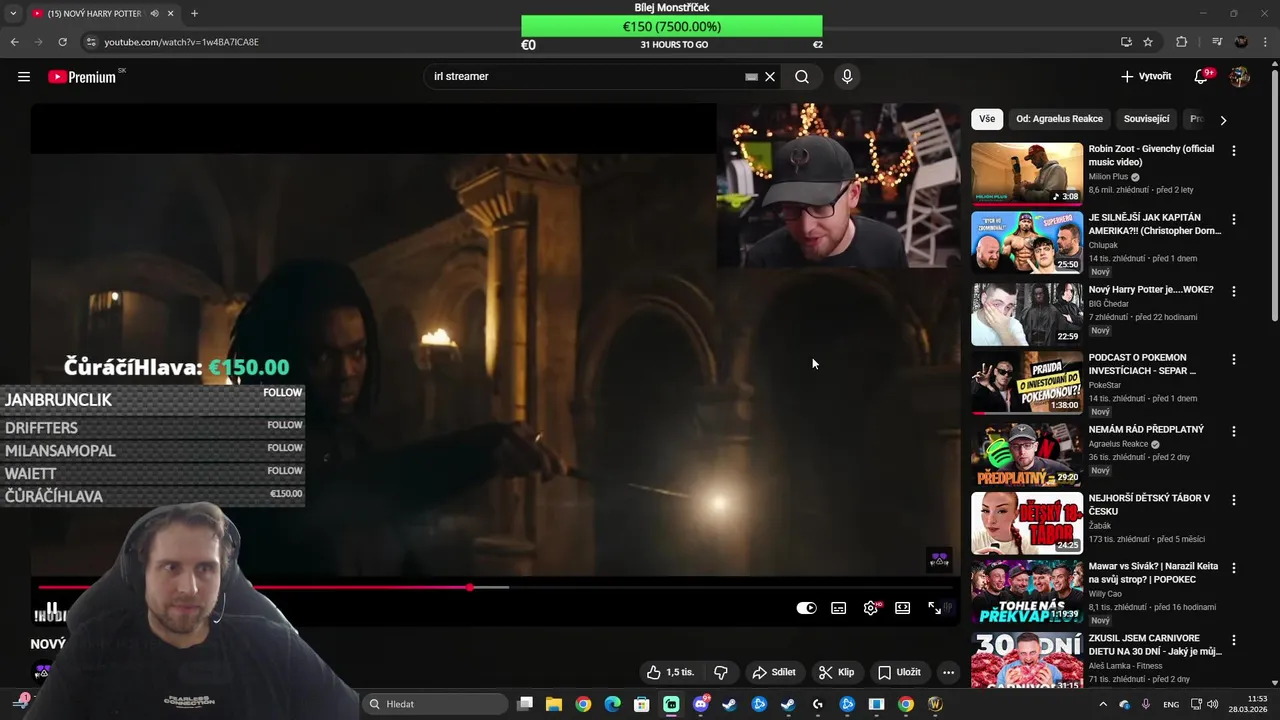The width and height of the screenshot is (1280, 720).
Task: Reload the page with refresh icon
Action: pyautogui.click(x=62, y=42)
